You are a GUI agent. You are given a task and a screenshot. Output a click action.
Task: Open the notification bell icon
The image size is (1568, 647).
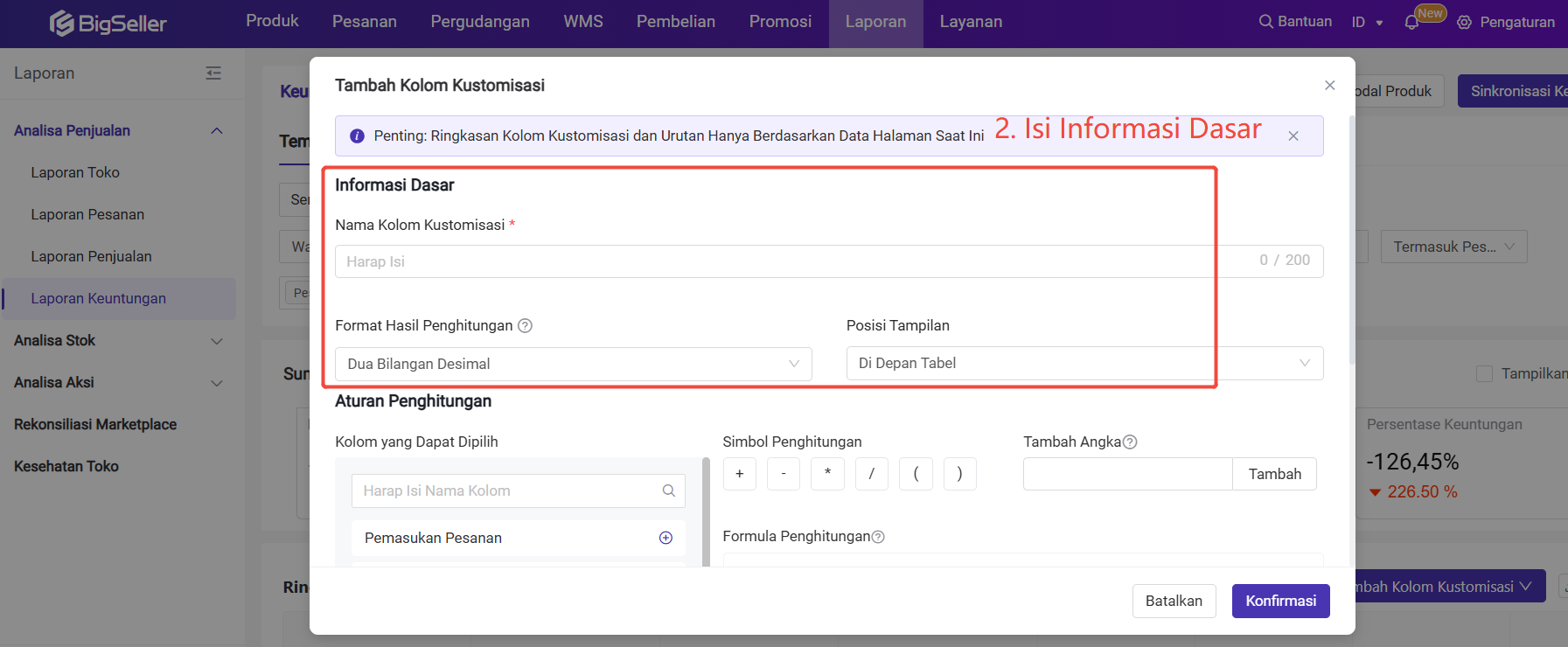[1411, 23]
